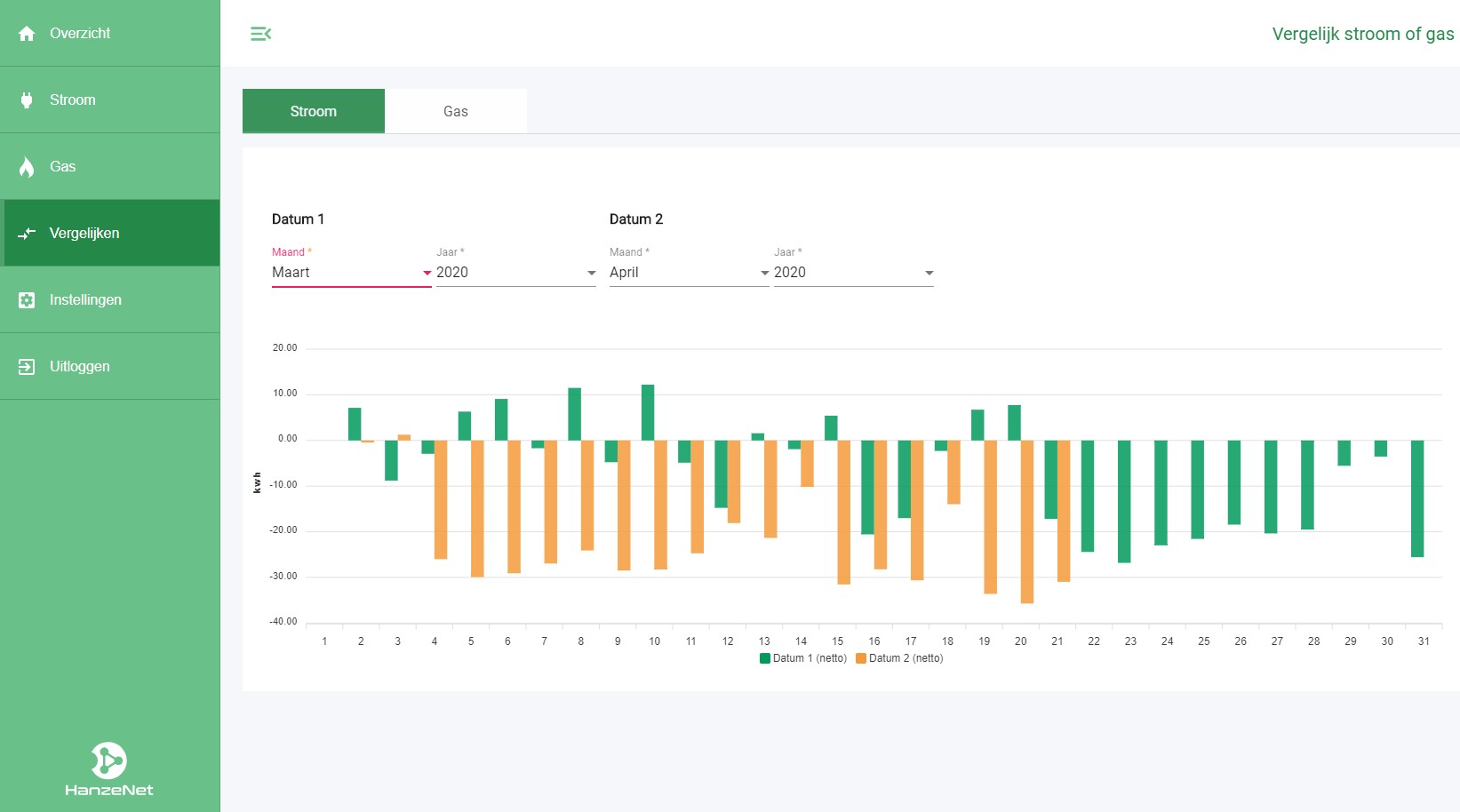The height and width of the screenshot is (812, 1460).
Task: Click the 20.00 y-axis value
Action: point(285,348)
